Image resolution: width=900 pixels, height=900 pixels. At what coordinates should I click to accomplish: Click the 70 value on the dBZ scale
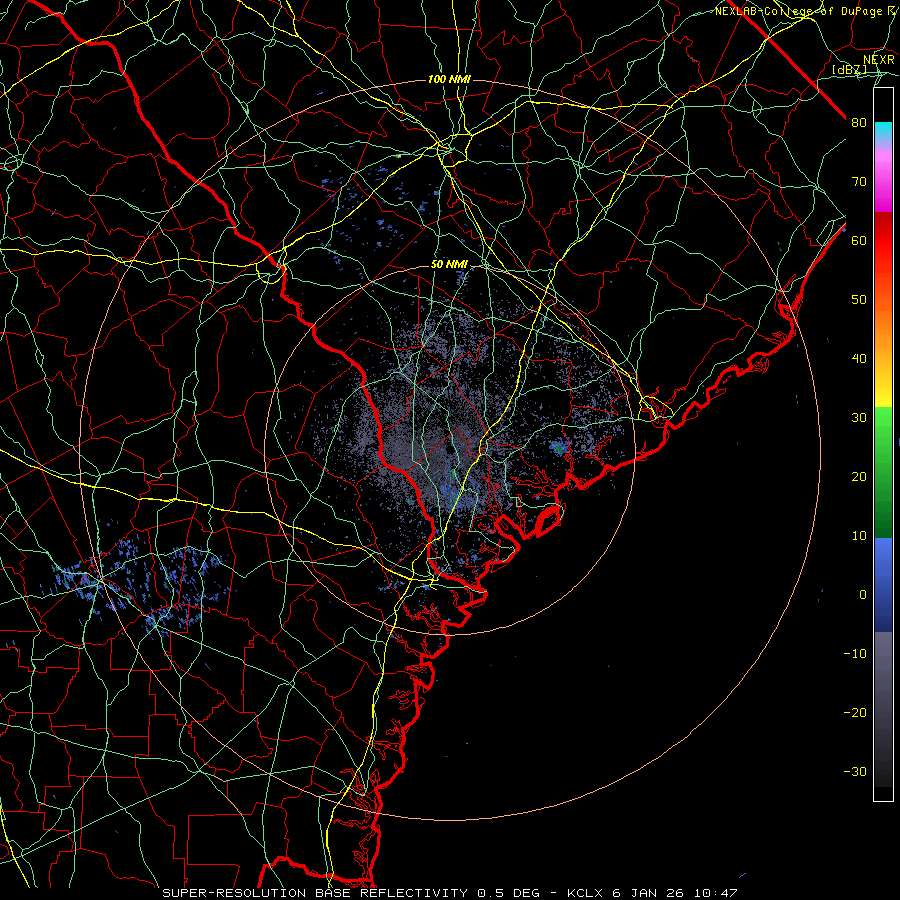tap(859, 182)
